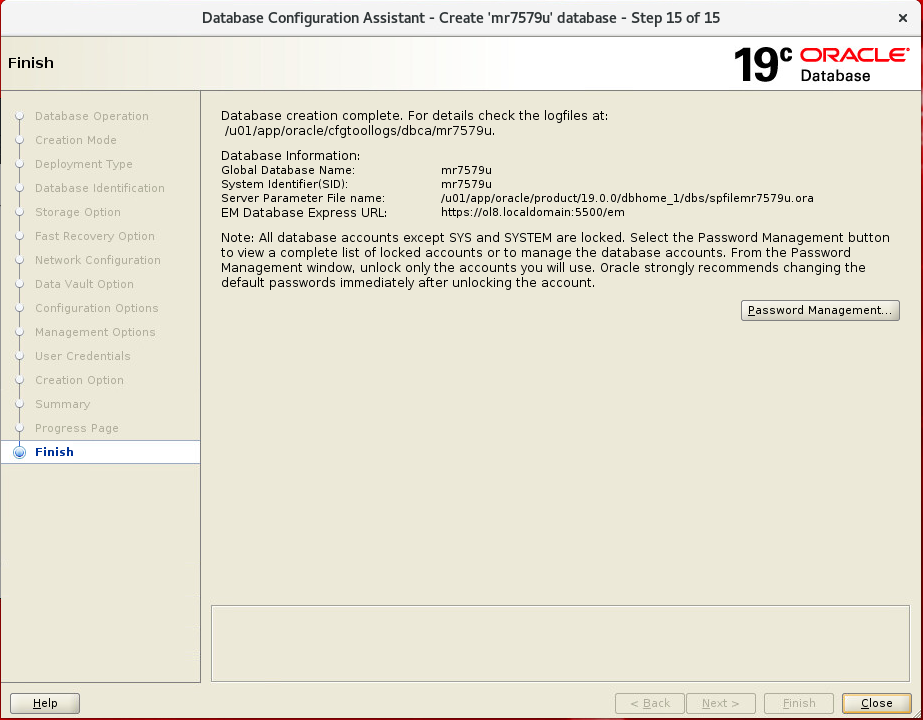Click the 'EM Database Express URL:' label
This screenshot has height=720, width=923.
pos(304,213)
